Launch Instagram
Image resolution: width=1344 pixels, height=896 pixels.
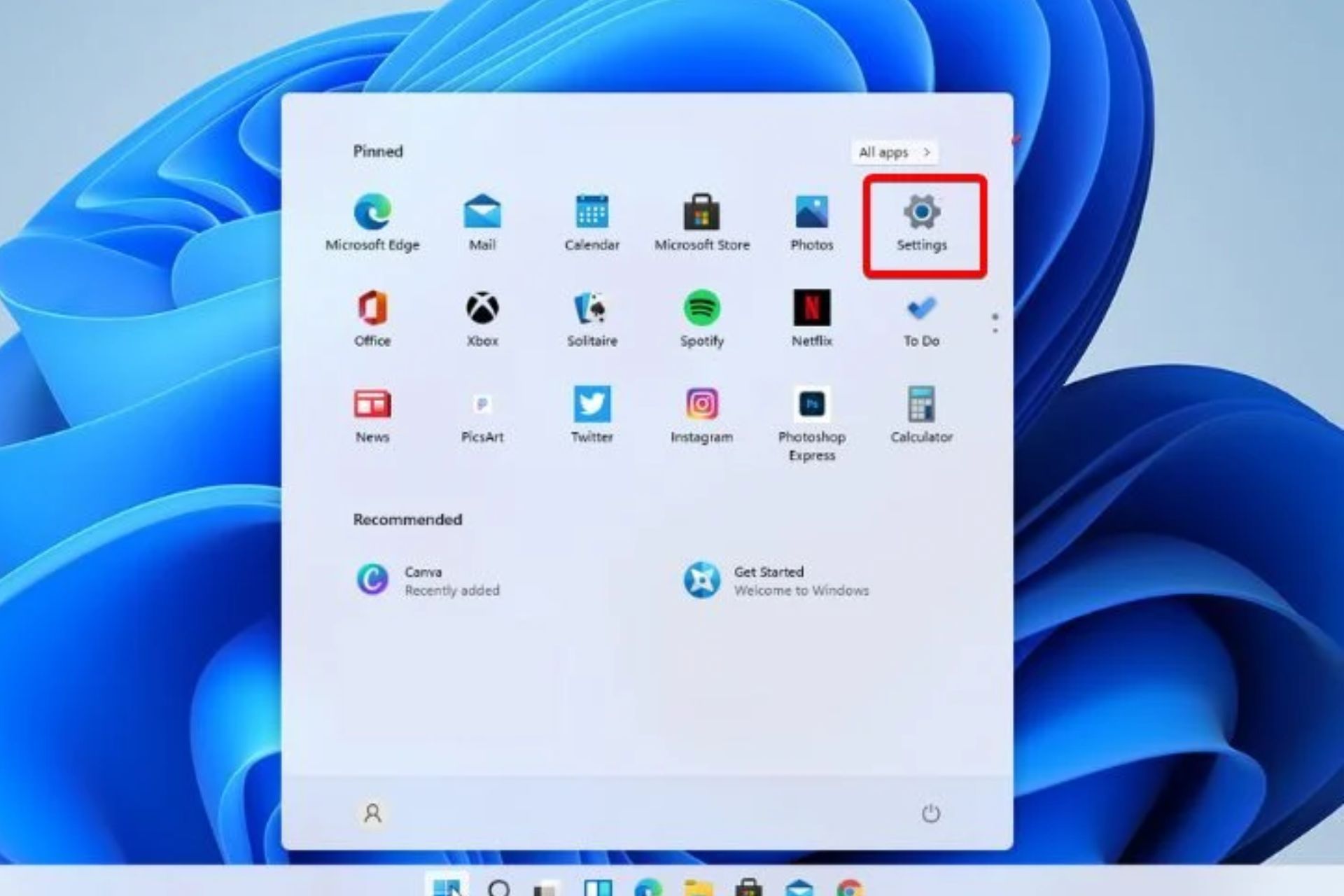pos(702,414)
